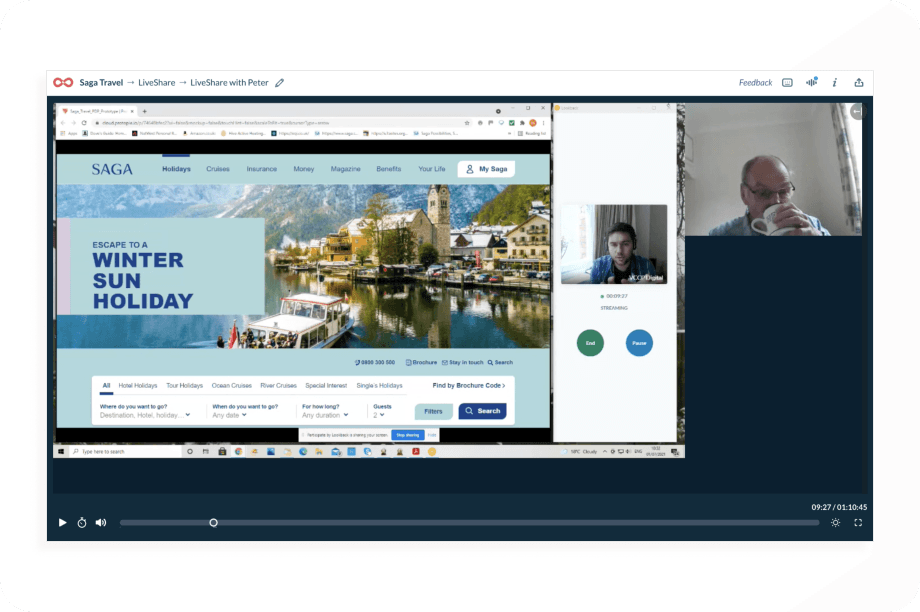The width and height of the screenshot is (920, 612).
Task: Show session info with the i icon
Action: (834, 83)
